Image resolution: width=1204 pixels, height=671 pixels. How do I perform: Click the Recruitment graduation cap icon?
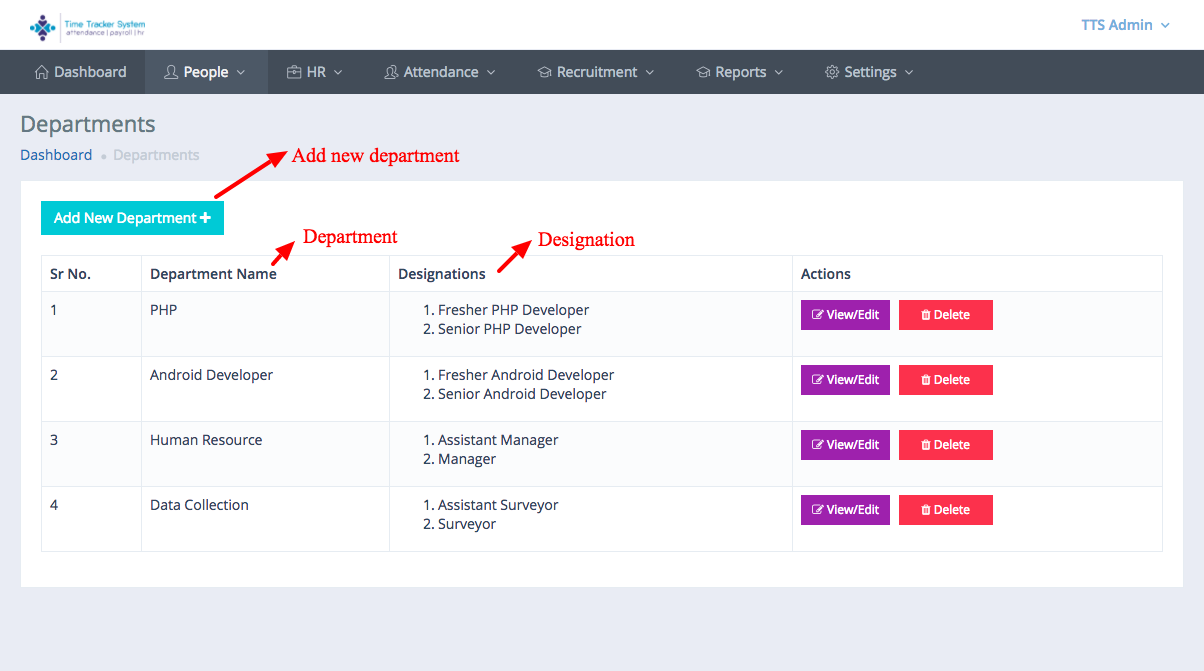544,72
